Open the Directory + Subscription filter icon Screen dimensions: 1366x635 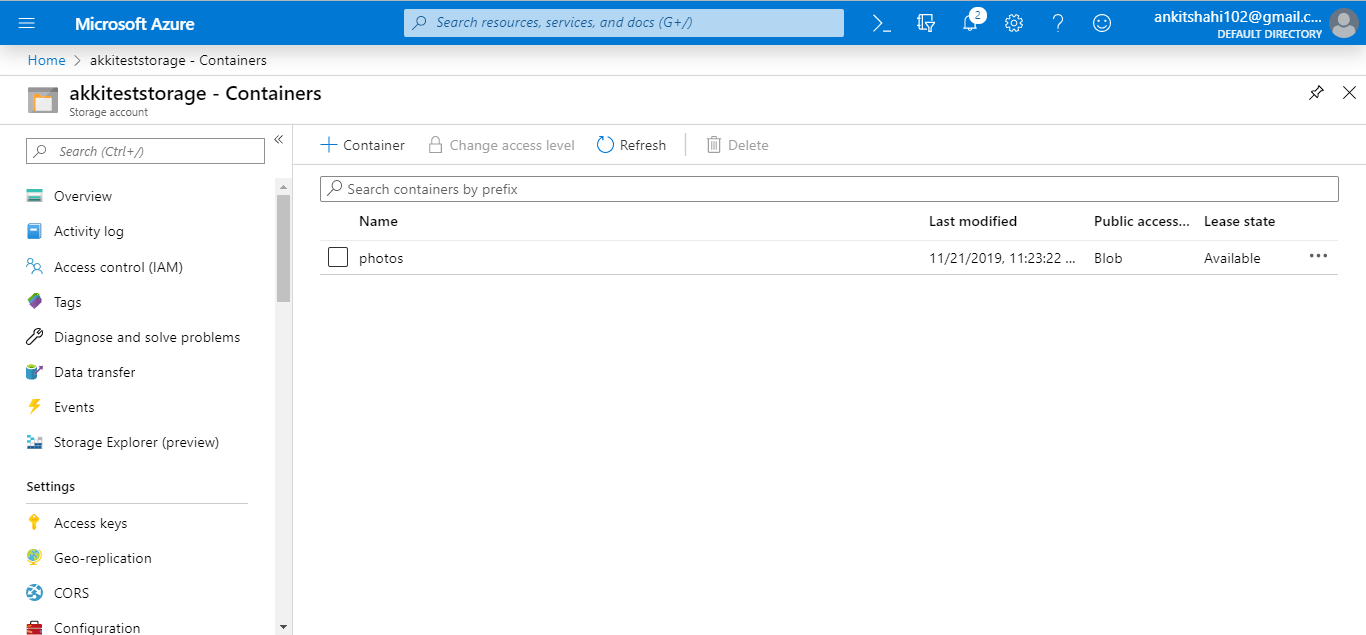(x=926, y=23)
